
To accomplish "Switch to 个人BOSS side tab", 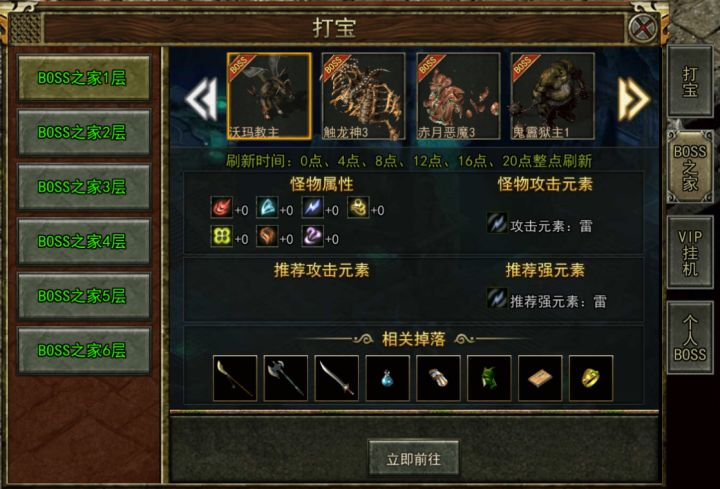I will tap(690, 338).
